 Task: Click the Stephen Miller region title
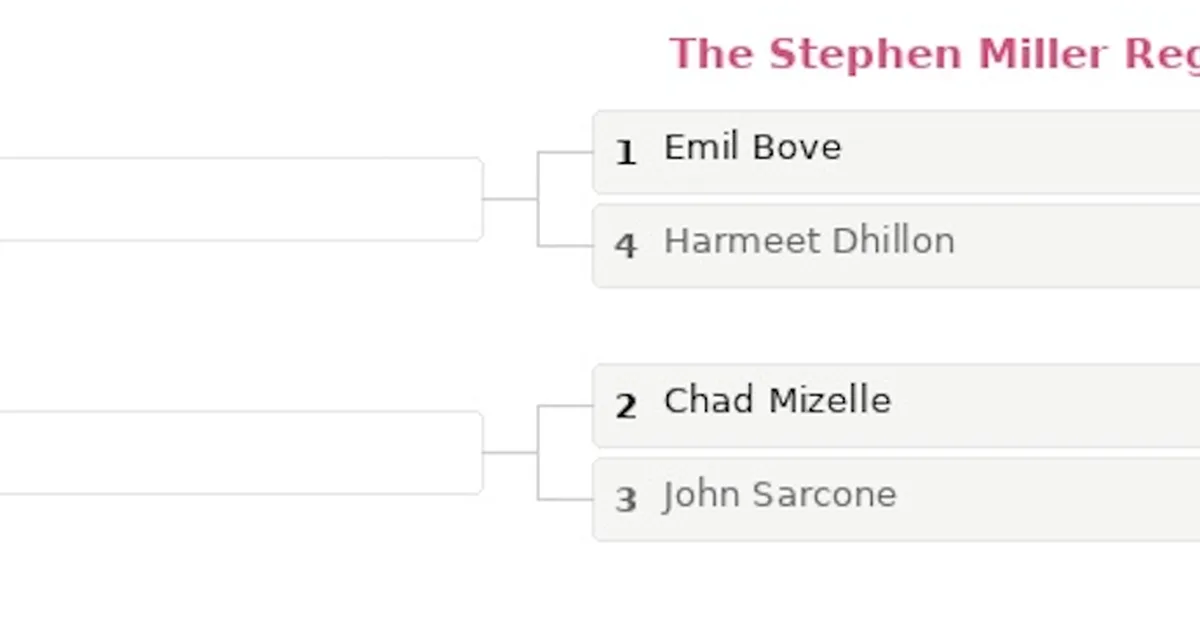click(x=934, y=54)
